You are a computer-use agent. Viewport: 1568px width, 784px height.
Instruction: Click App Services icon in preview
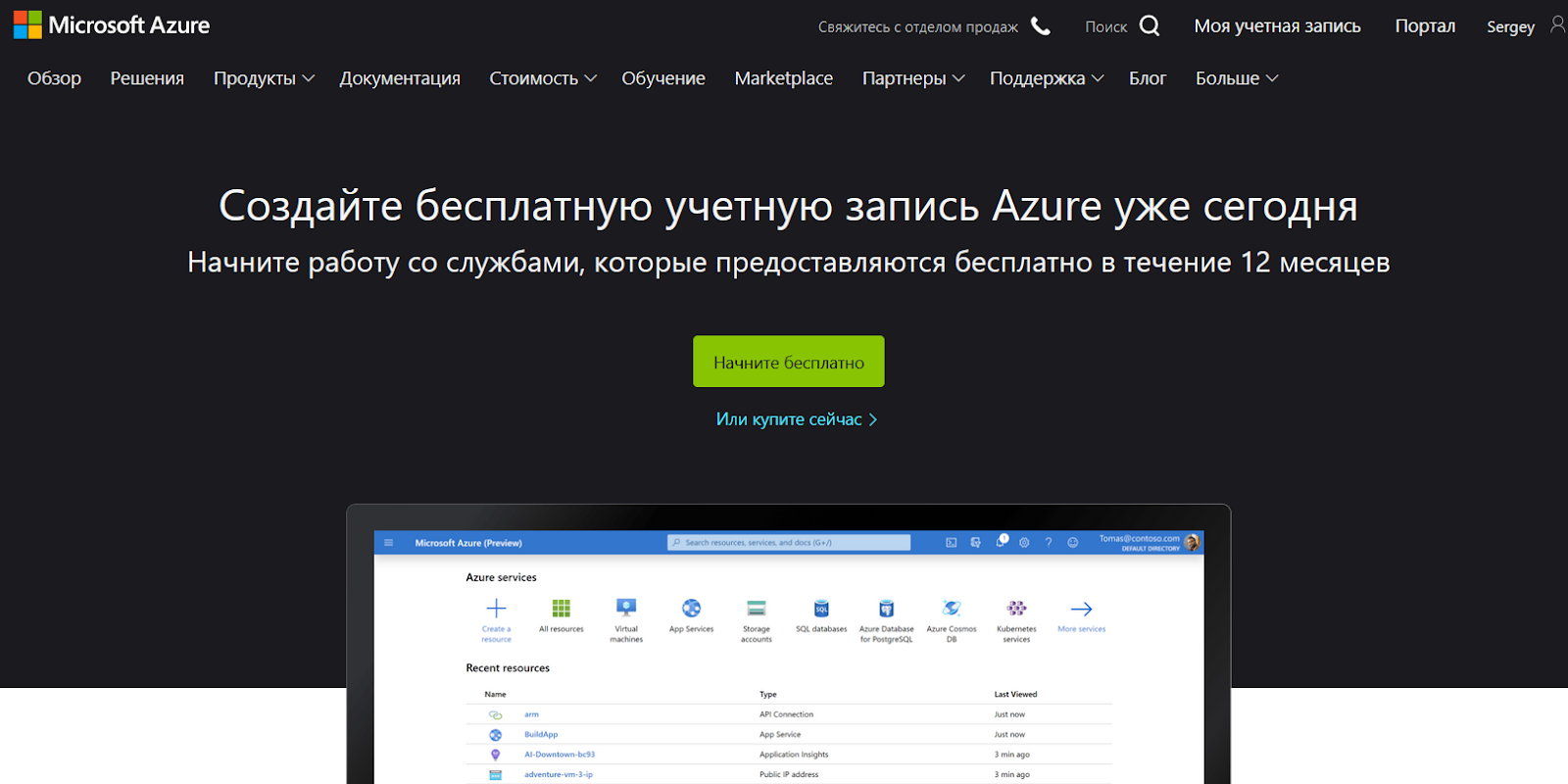click(691, 609)
